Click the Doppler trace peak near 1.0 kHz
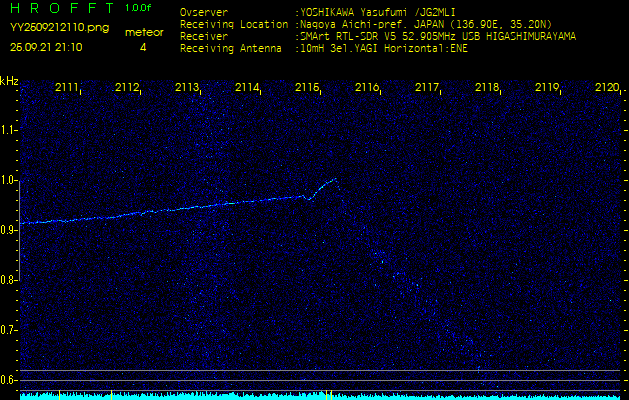Viewport: 629px width, 400px height. pos(334,180)
